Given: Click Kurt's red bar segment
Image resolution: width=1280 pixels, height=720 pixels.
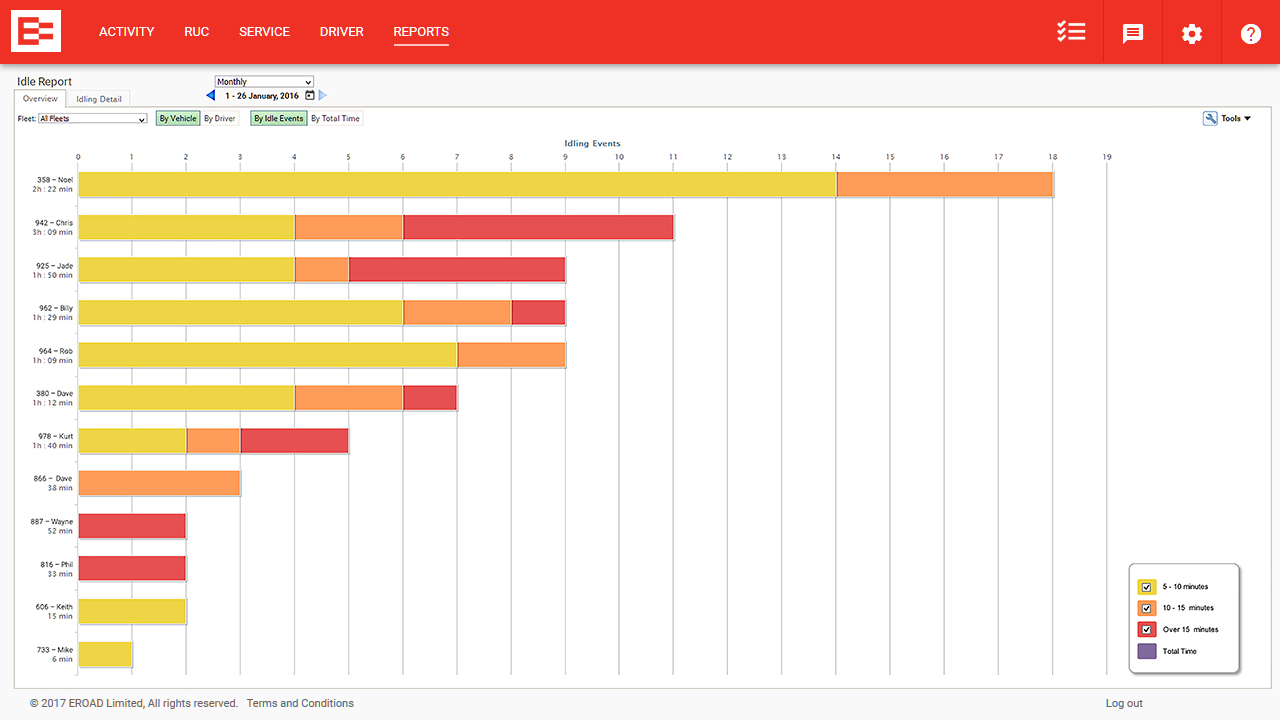Looking at the screenshot, I should pos(295,441).
